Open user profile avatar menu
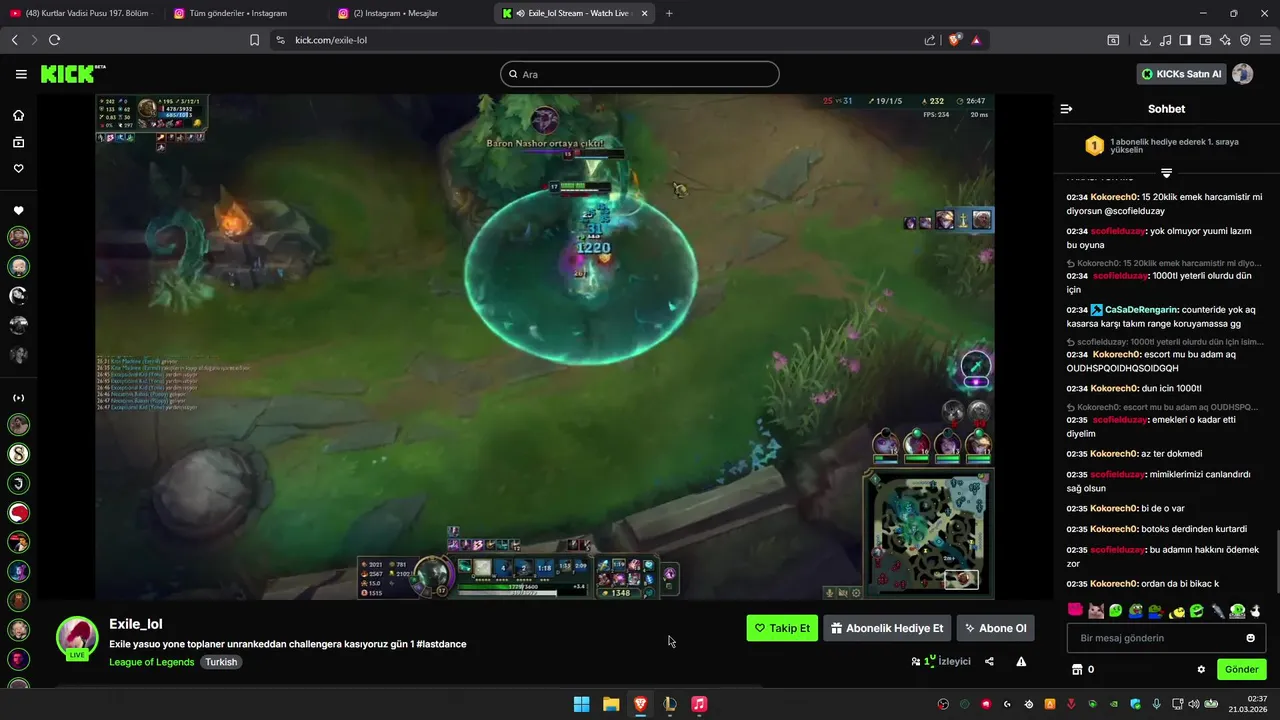This screenshot has width=1280, height=720. (1243, 74)
